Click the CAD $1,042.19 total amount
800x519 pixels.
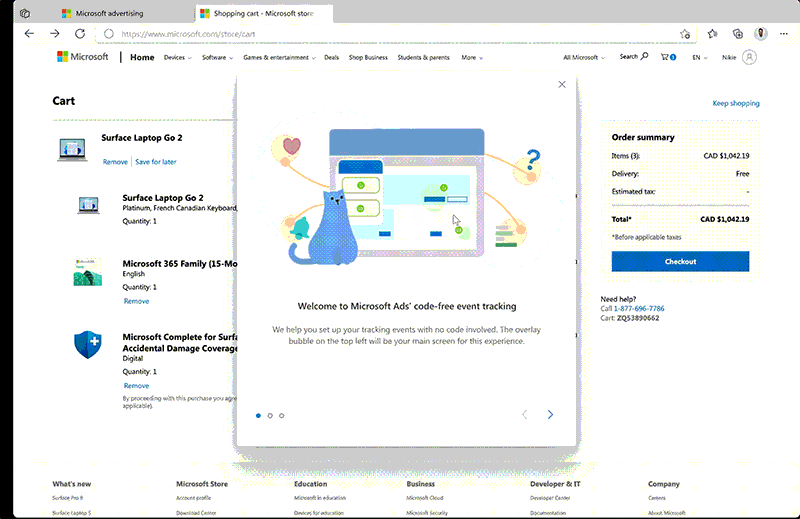pos(724,219)
